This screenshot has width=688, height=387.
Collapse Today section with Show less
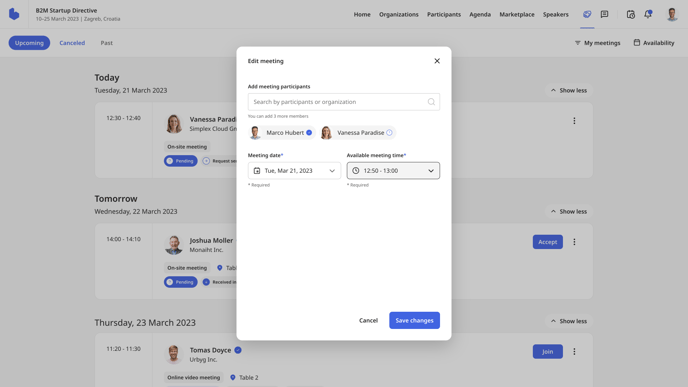pyautogui.click(x=568, y=90)
